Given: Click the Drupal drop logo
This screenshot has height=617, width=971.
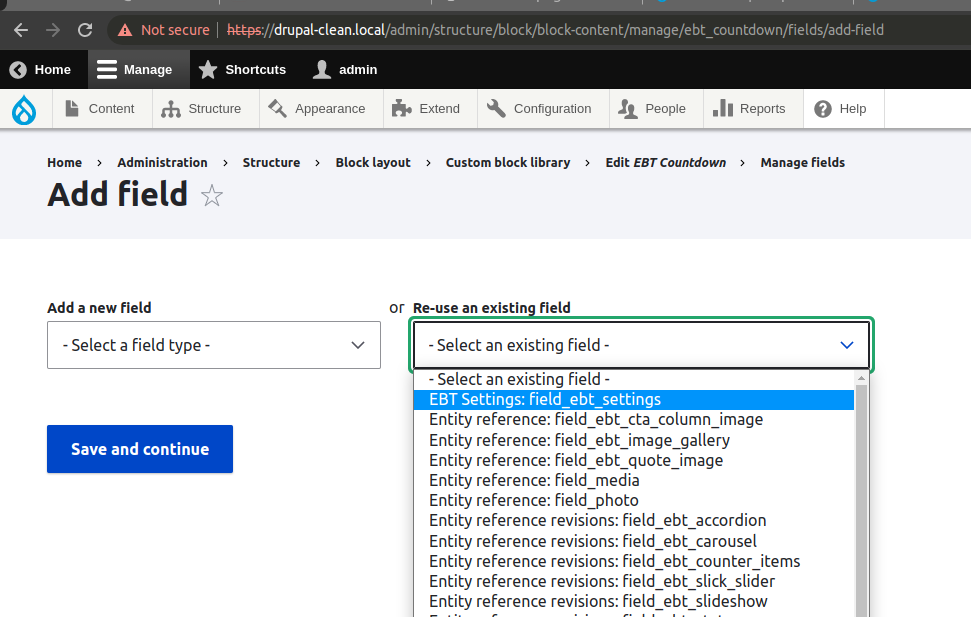Looking at the screenshot, I should click(24, 110).
